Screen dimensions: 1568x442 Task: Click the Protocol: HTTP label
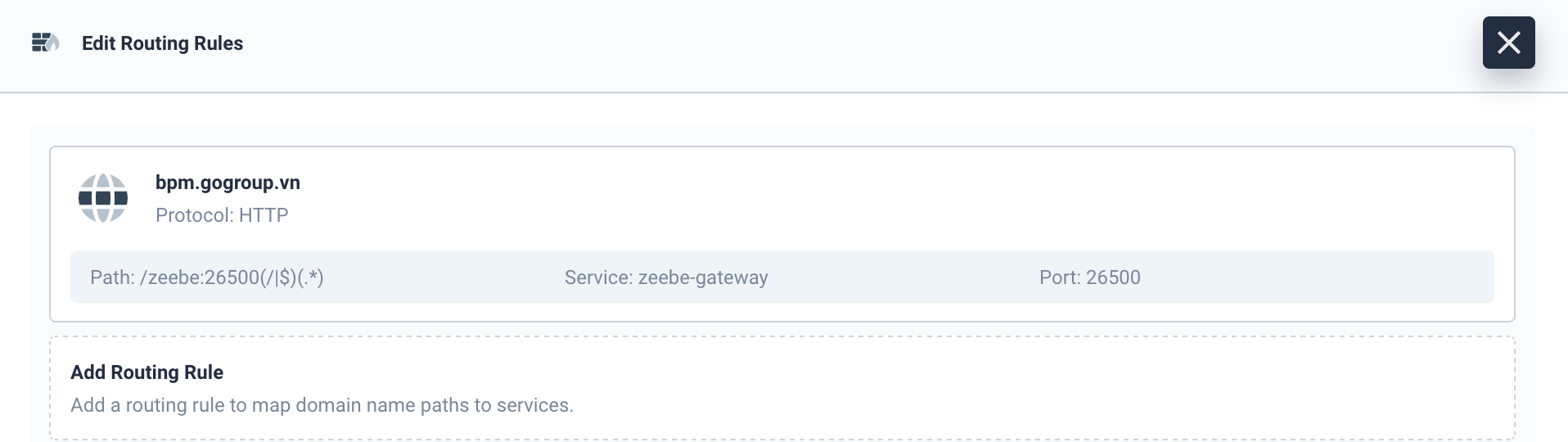[x=222, y=215]
